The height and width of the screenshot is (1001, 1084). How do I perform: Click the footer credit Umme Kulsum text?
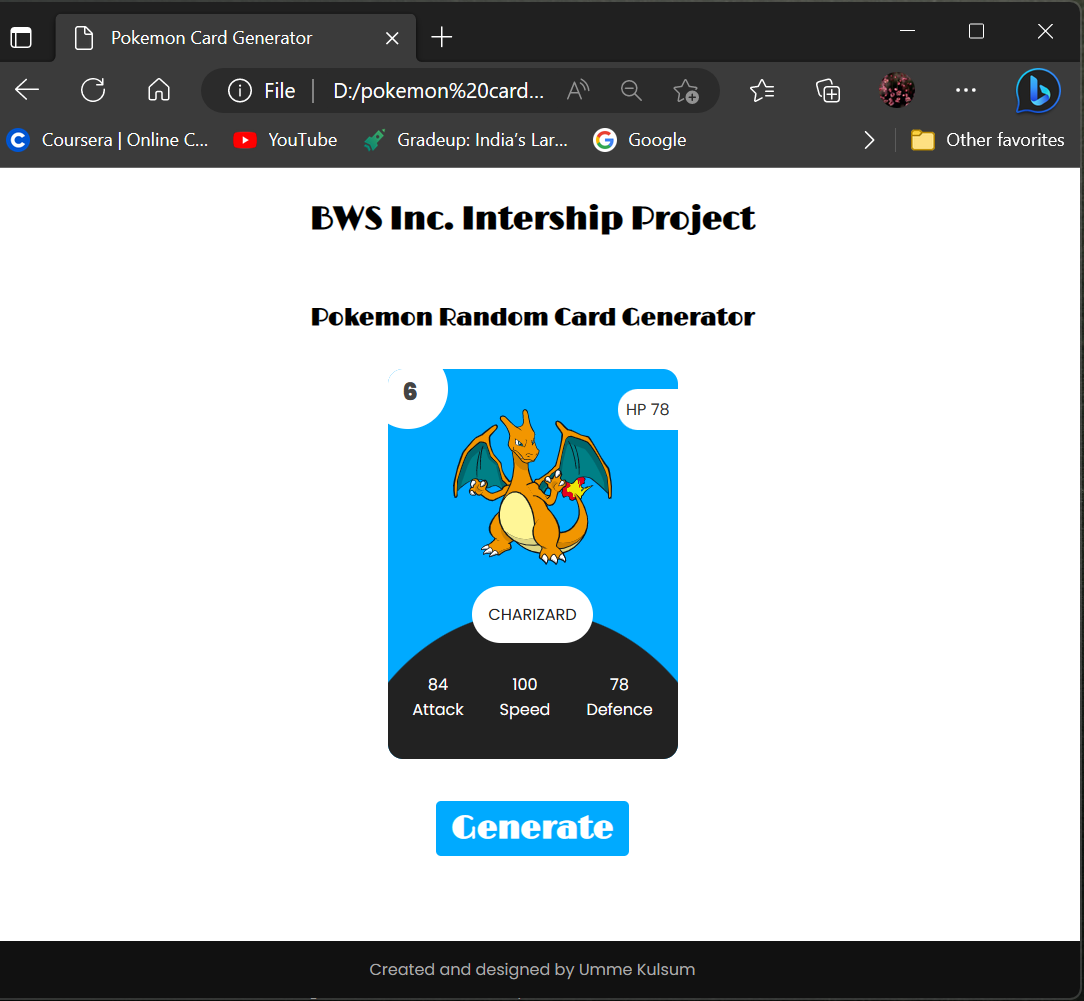coord(532,969)
